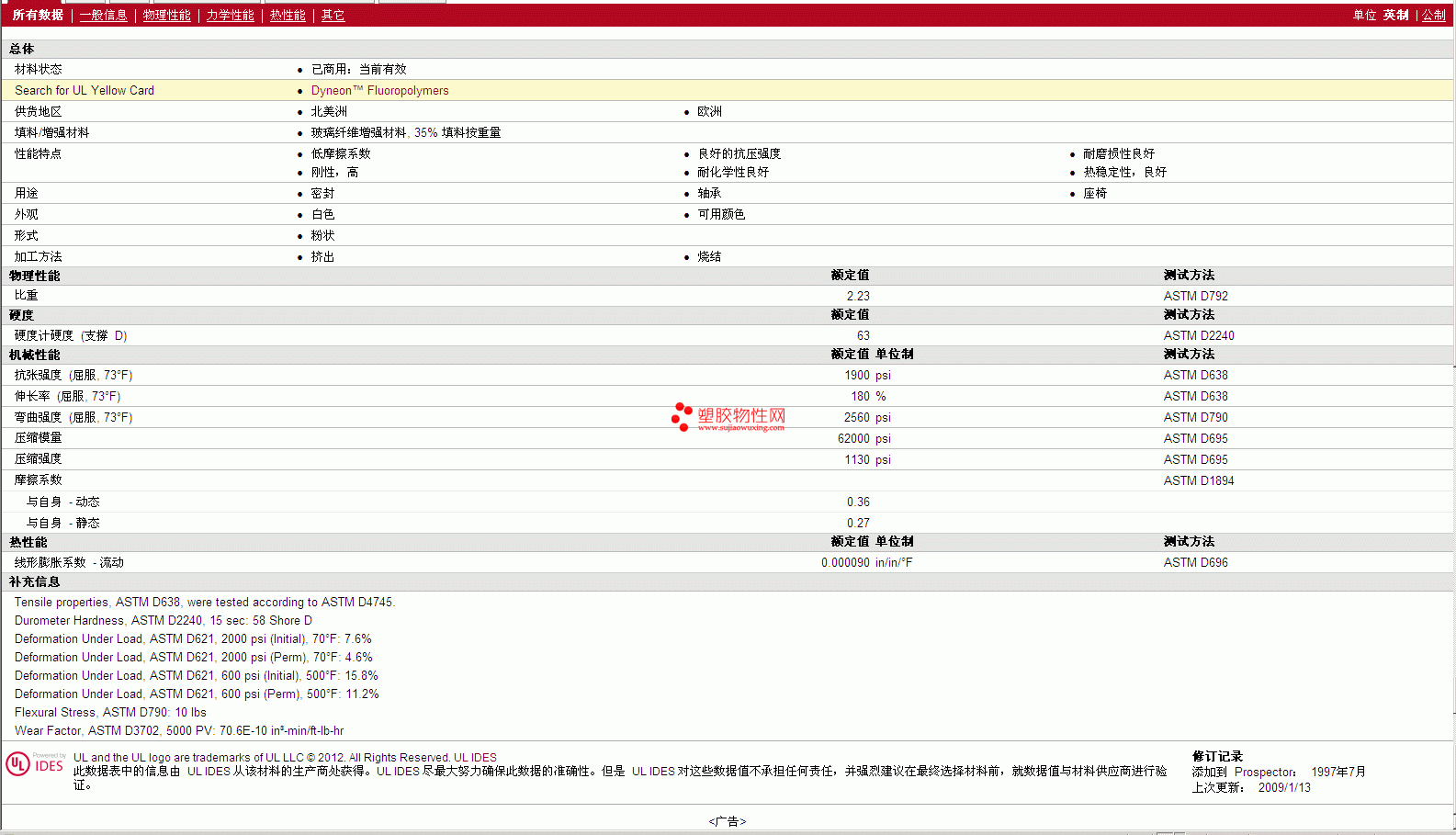Click the Search for UL Yellow Card label
Viewport: 1456px width, 835px height.
tap(85, 91)
